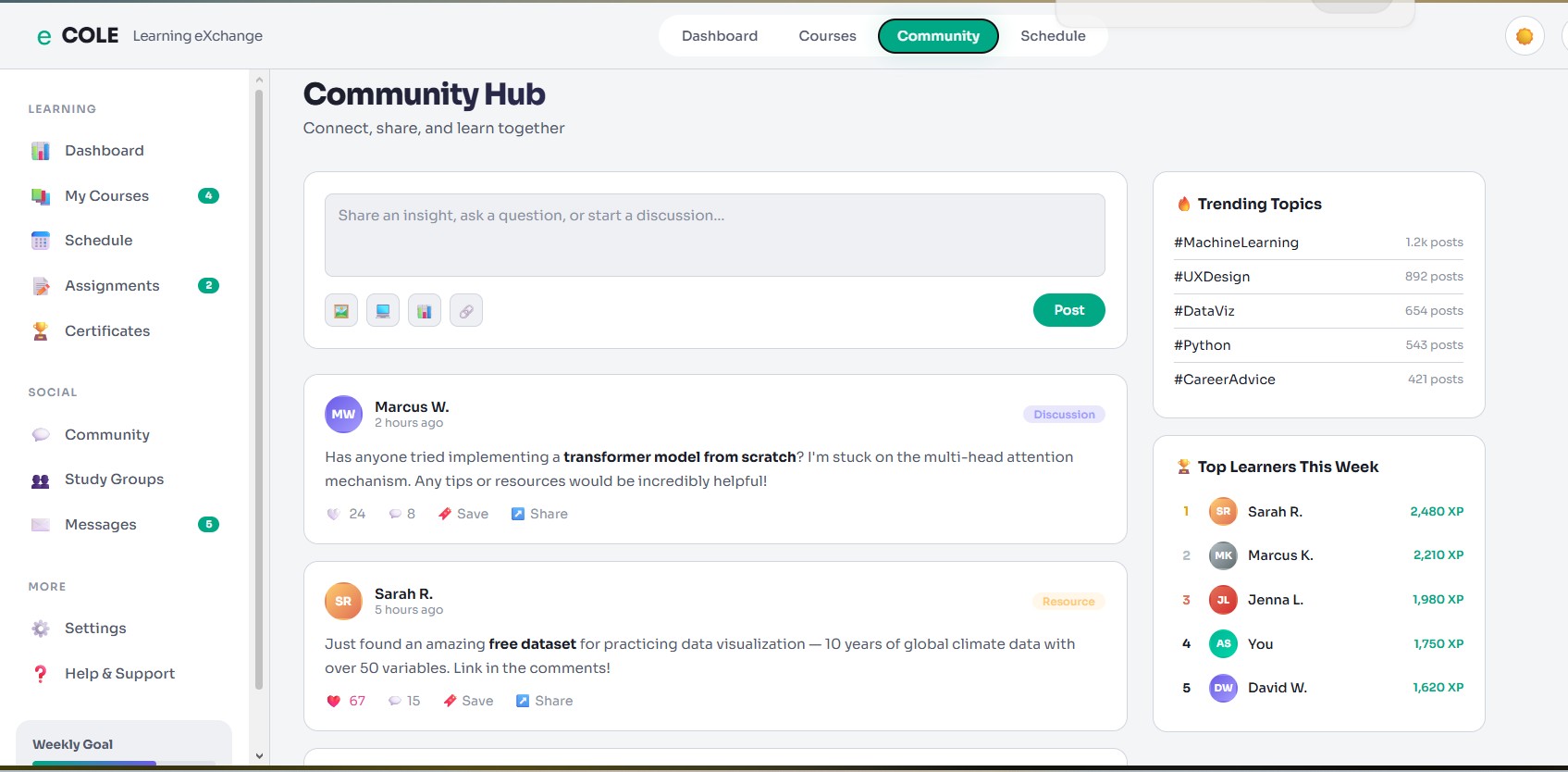Click the eCOLE logo icon
Image resolution: width=1568 pixels, height=772 pixels.
pos(43,37)
